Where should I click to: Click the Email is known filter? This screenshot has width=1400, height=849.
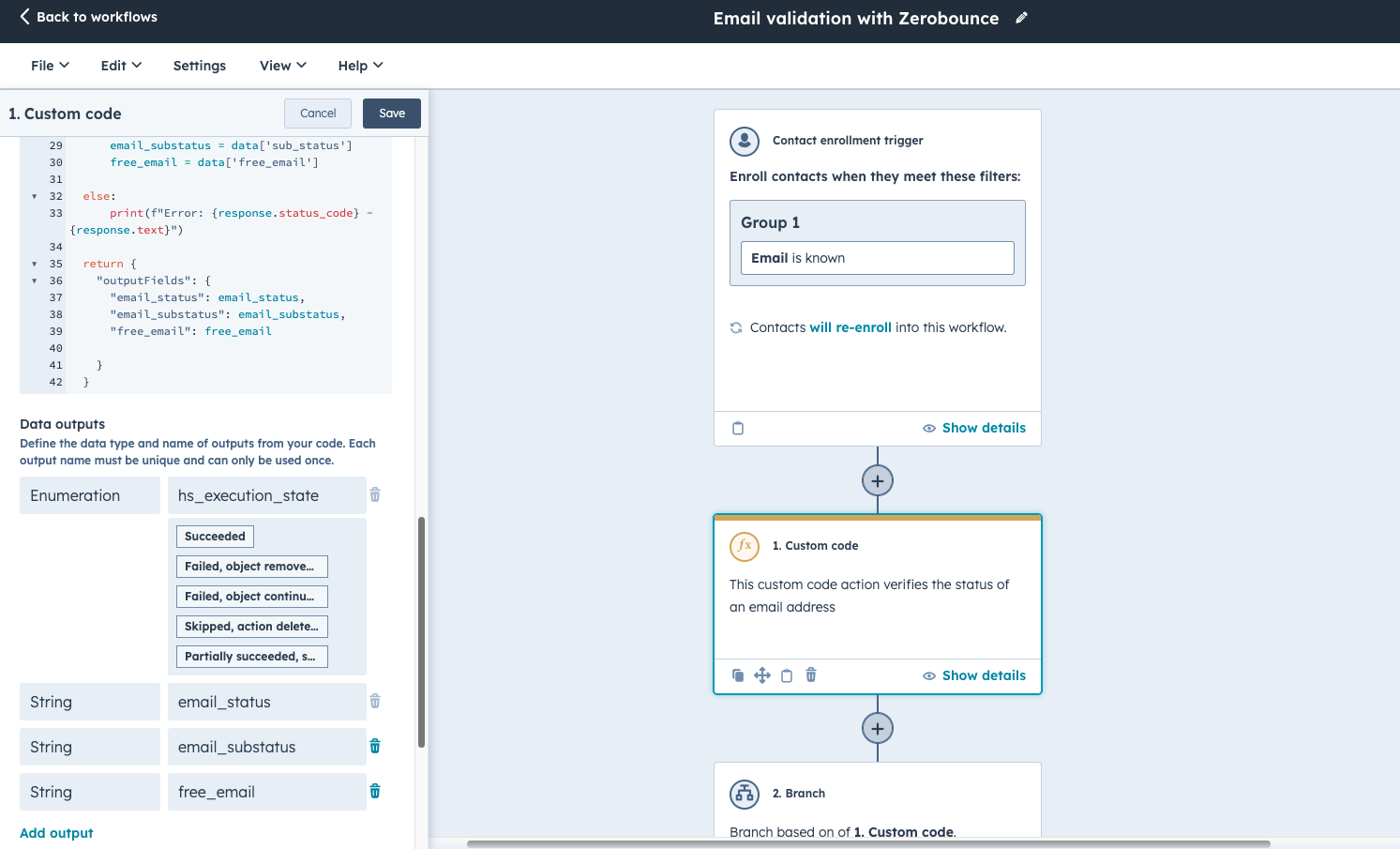point(878,258)
